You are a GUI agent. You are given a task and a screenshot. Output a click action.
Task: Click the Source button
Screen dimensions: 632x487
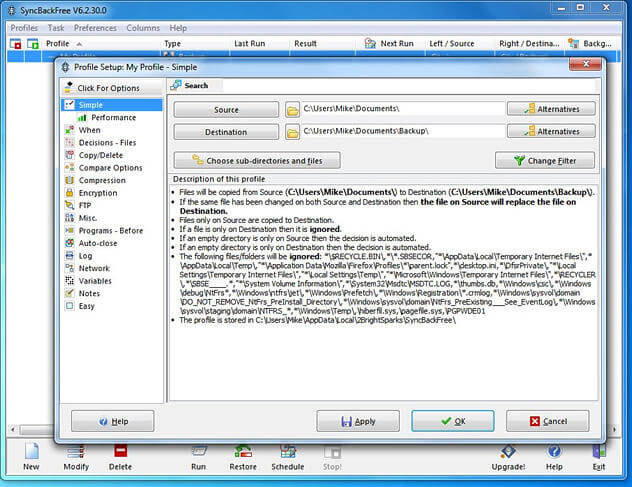226,110
